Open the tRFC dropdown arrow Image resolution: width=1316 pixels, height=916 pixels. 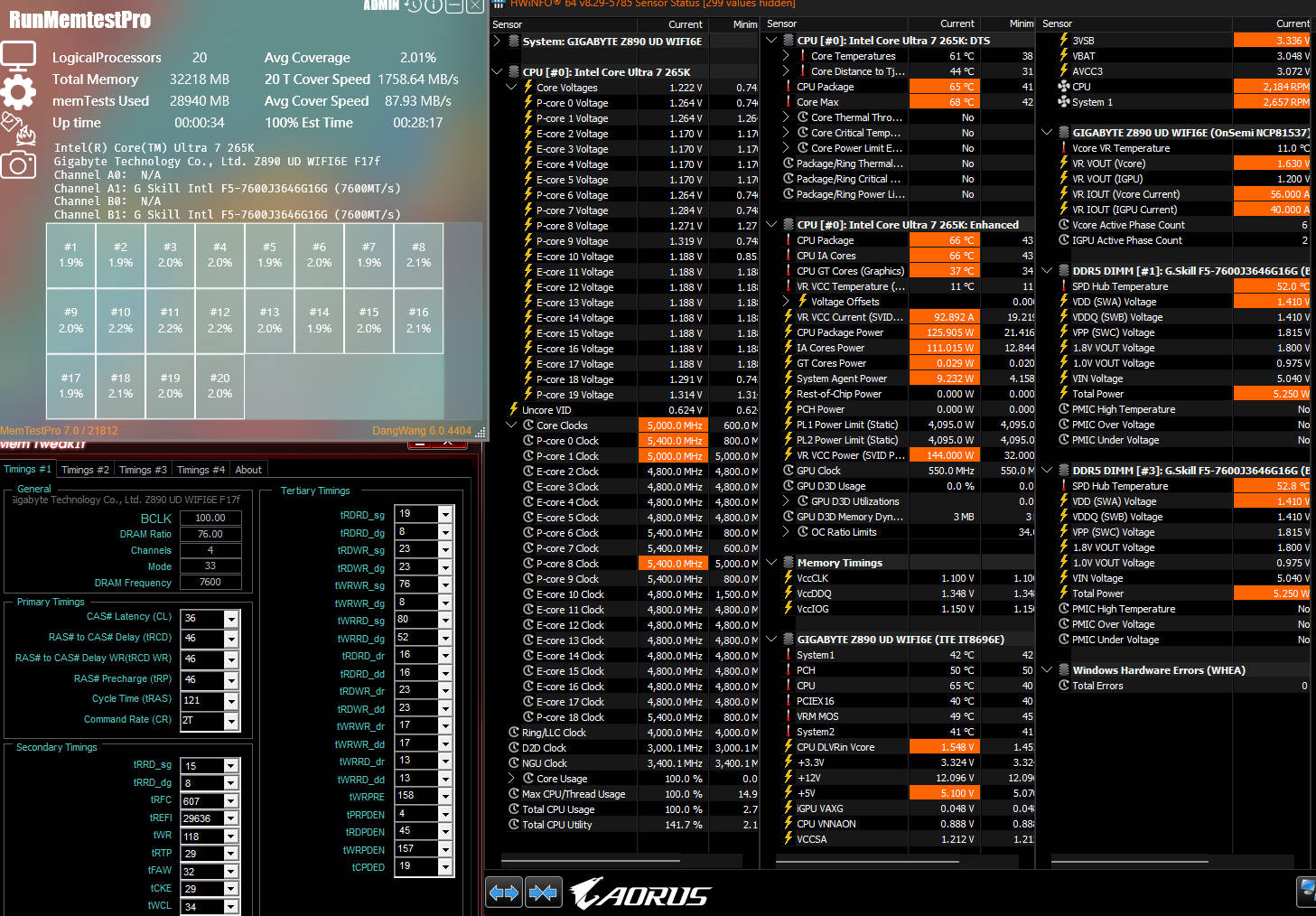click(x=231, y=801)
